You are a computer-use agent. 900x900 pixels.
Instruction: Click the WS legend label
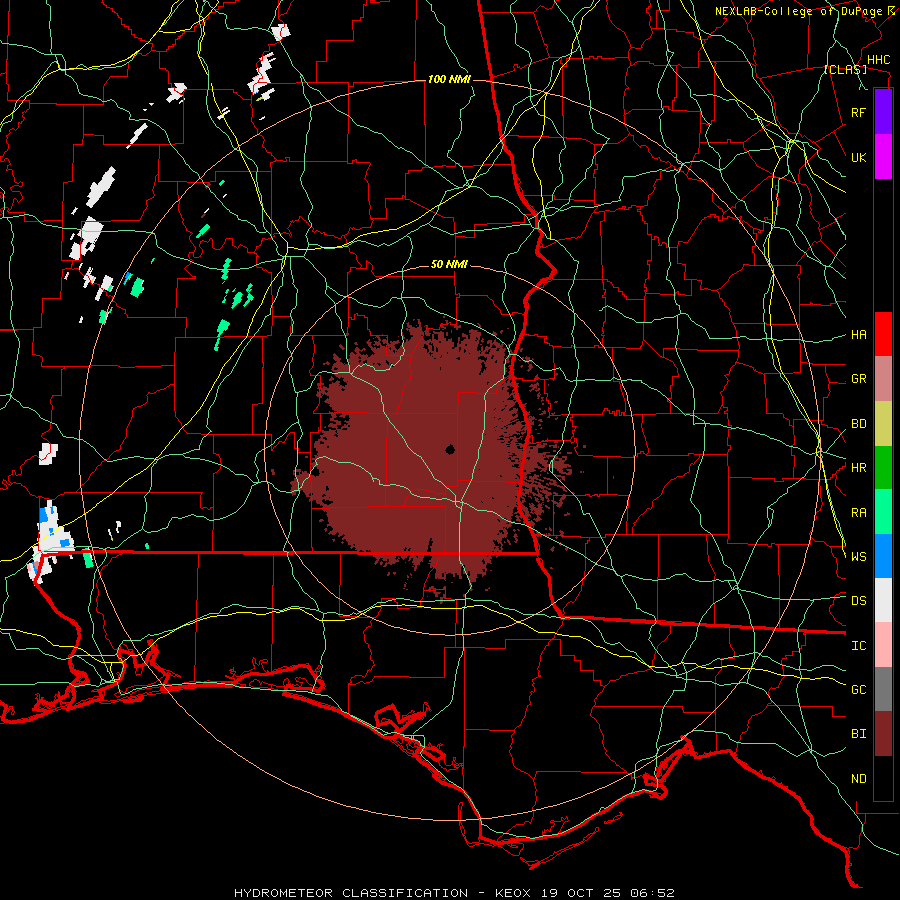(858, 557)
